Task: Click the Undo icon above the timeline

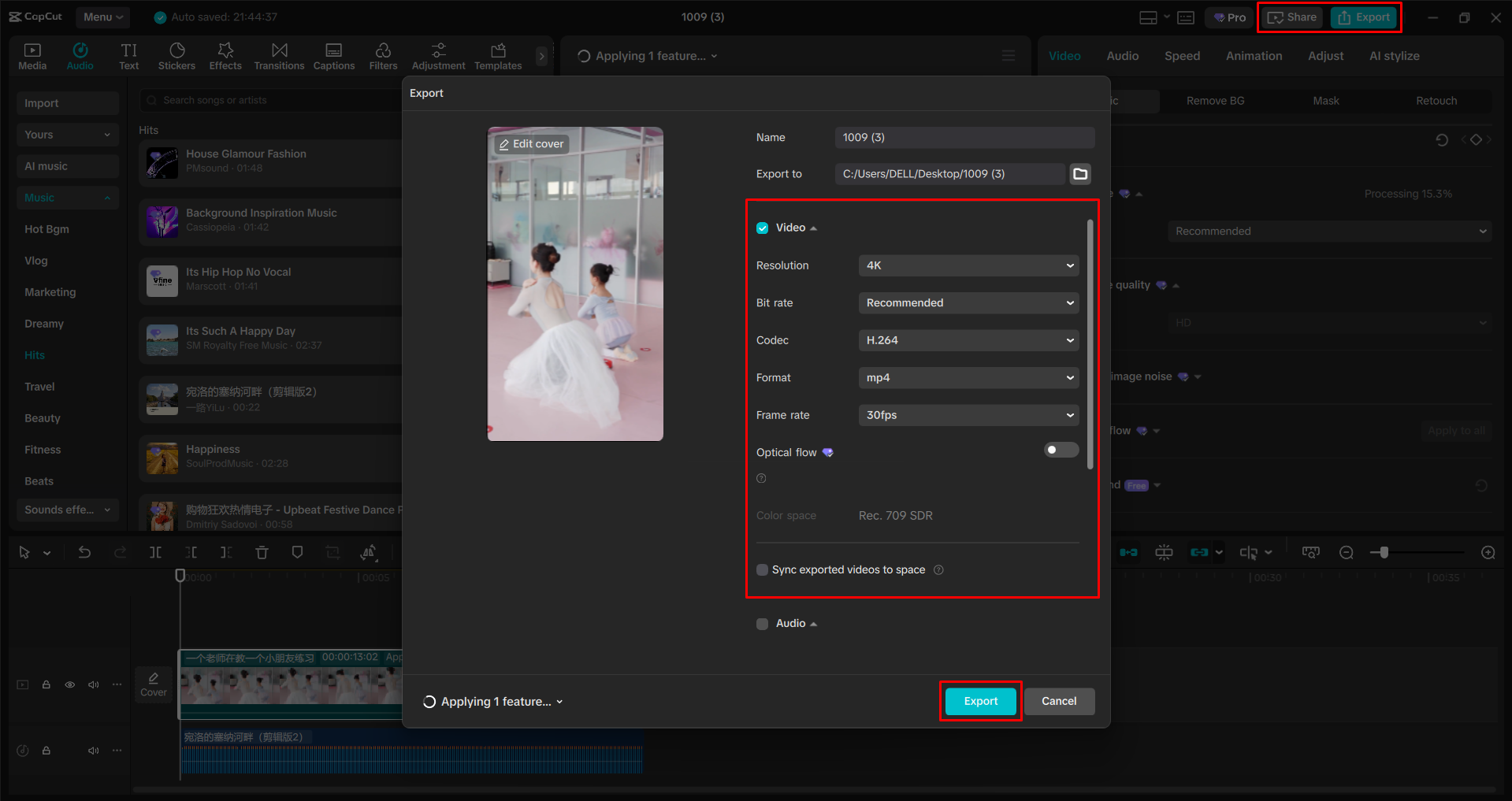Action: coord(84,552)
